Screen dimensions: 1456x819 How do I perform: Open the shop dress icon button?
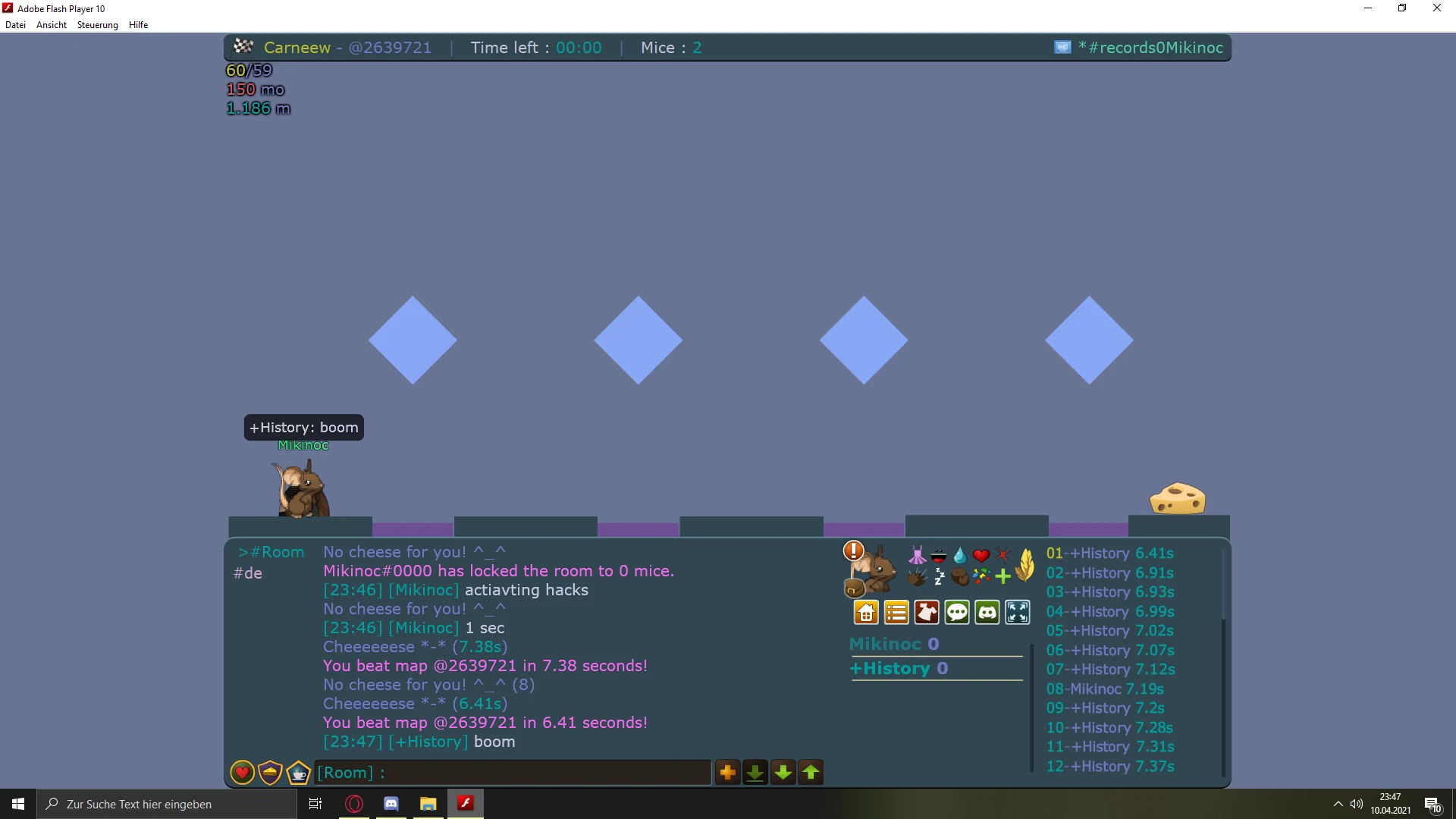[x=927, y=612]
